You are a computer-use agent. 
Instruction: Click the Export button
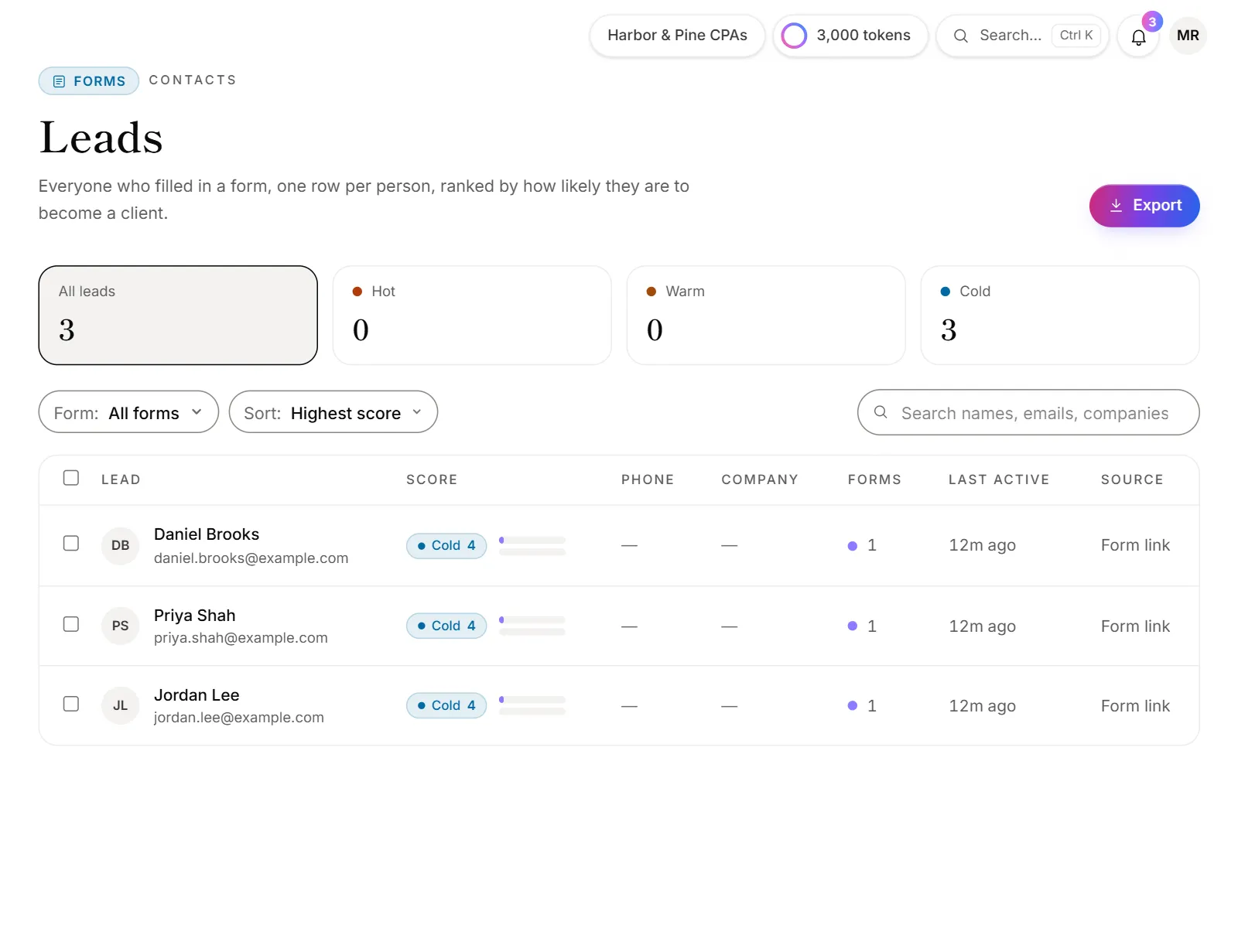pyautogui.click(x=1144, y=206)
